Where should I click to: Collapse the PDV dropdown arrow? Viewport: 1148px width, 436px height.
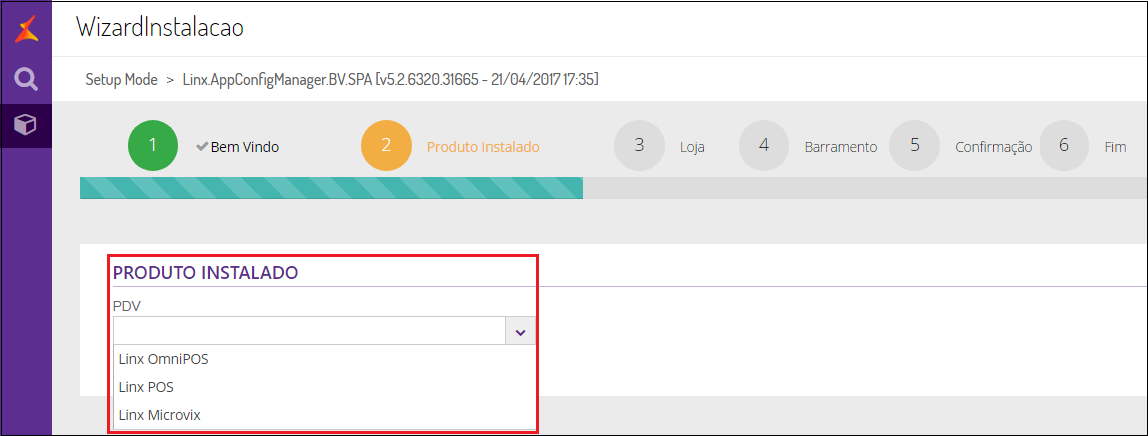click(521, 331)
